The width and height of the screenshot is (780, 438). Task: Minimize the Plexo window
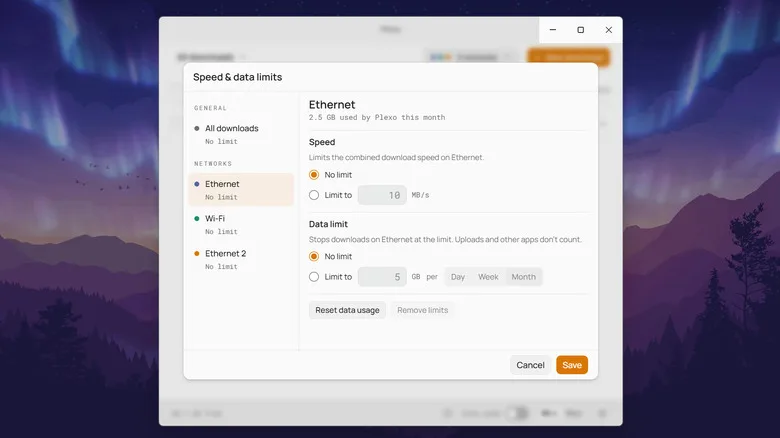click(553, 30)
